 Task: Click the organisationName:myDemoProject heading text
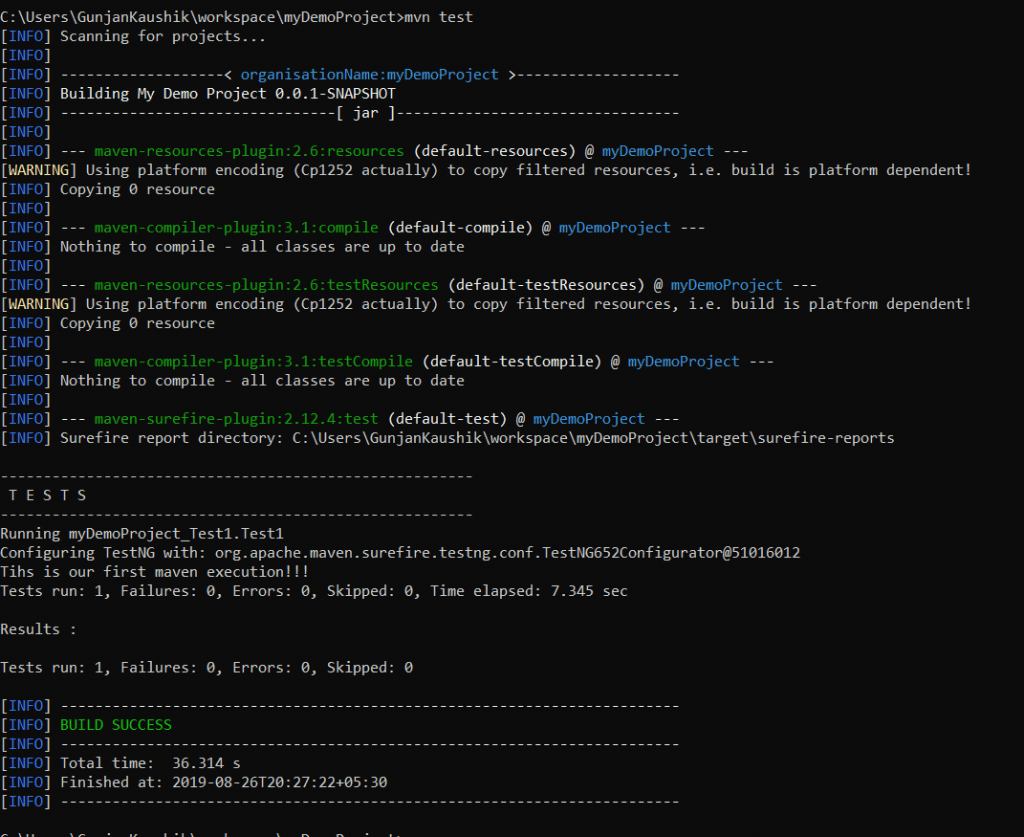369,74
